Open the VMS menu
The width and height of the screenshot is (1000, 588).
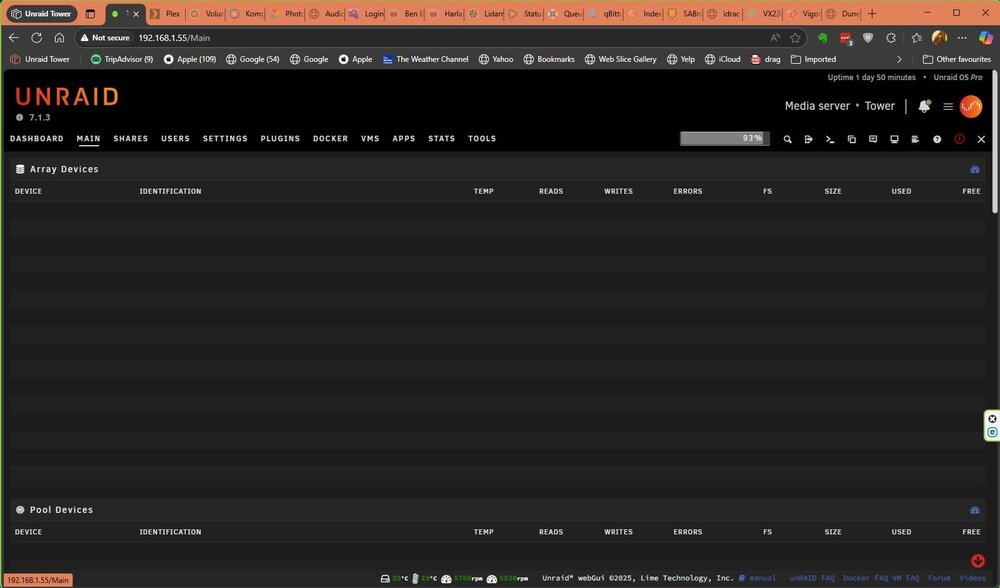[370, 138]
